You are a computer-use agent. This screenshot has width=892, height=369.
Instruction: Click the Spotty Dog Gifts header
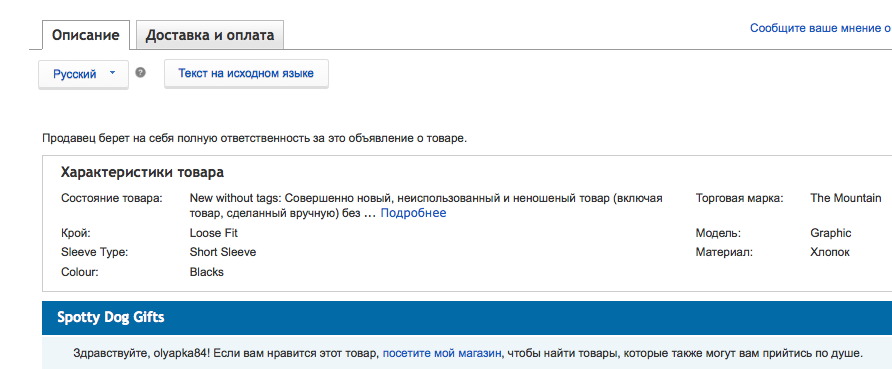pos(111,317)
